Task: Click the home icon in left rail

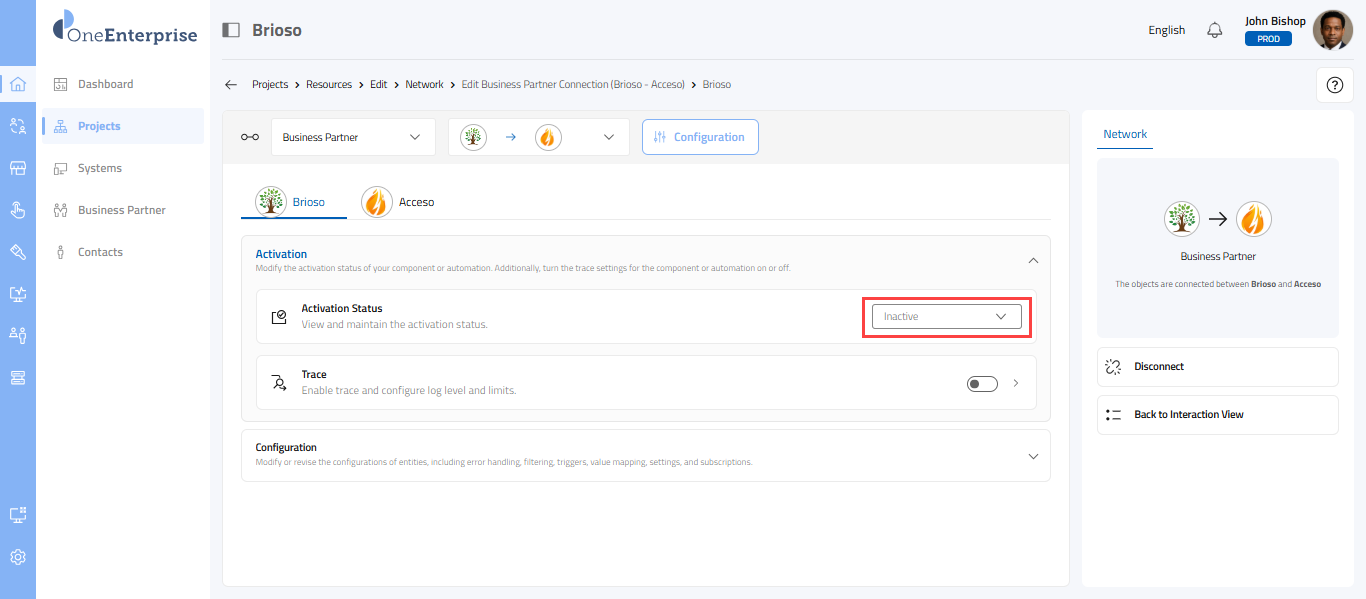Action: click(18, 84)
